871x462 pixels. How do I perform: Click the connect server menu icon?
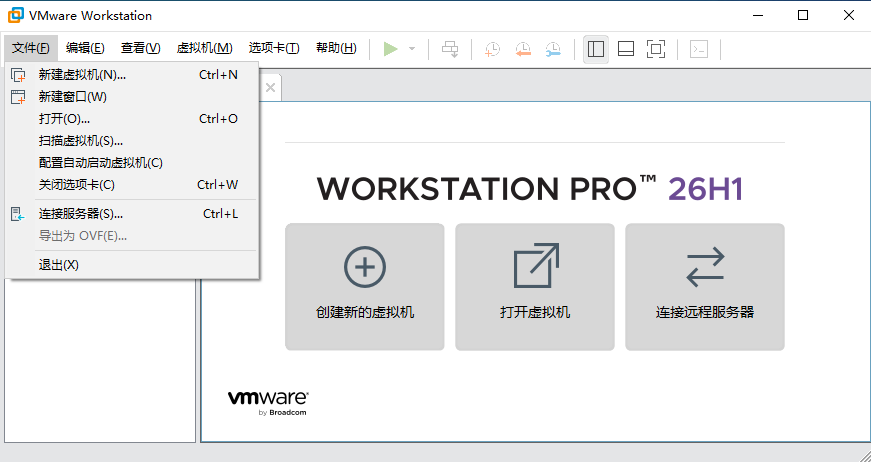[18, 214]
